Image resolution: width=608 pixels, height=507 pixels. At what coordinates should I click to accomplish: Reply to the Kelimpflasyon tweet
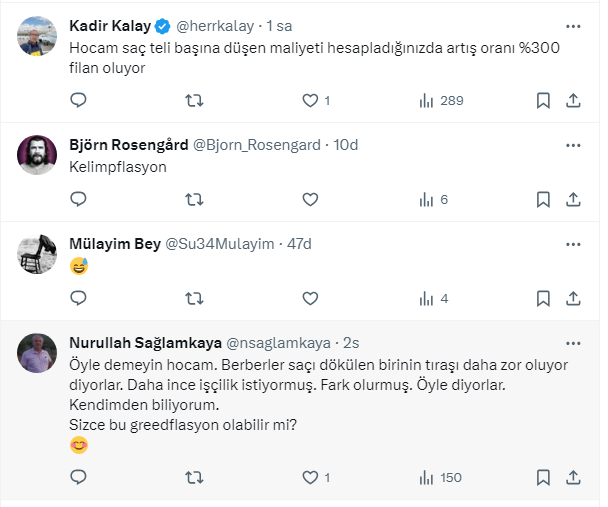click(79, 199)
